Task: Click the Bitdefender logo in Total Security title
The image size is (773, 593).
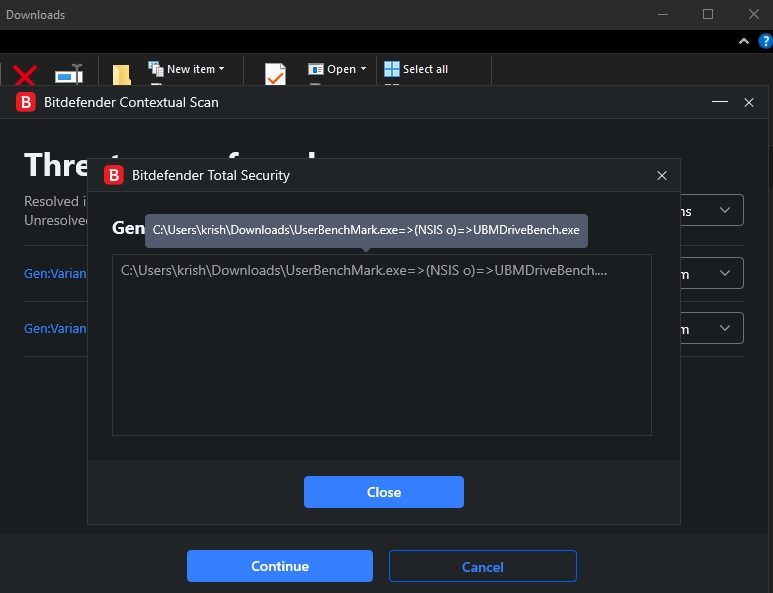Action: 114,175
